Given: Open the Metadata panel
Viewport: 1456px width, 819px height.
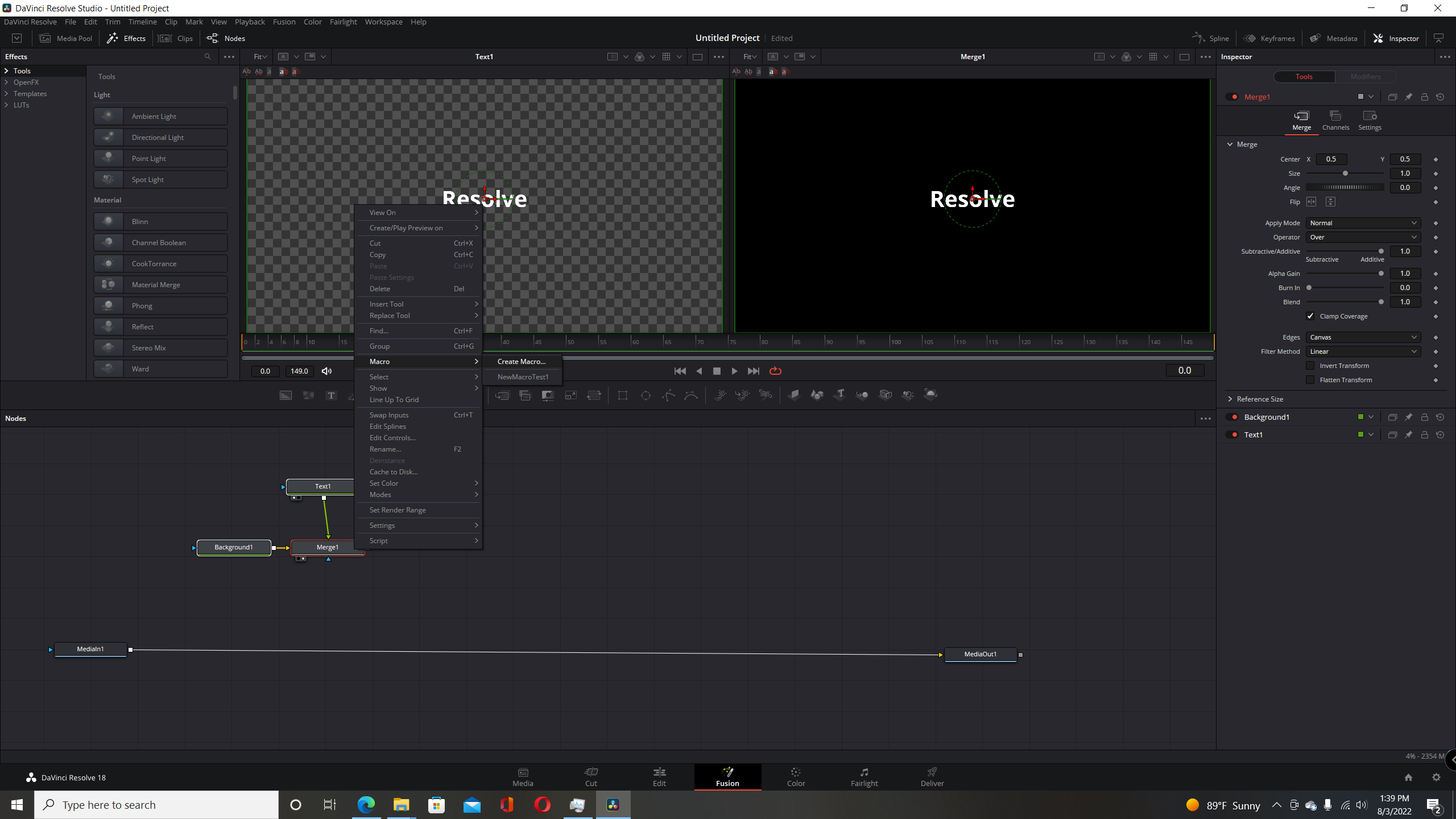Looking at the screenshot, I should [1334, 38].
